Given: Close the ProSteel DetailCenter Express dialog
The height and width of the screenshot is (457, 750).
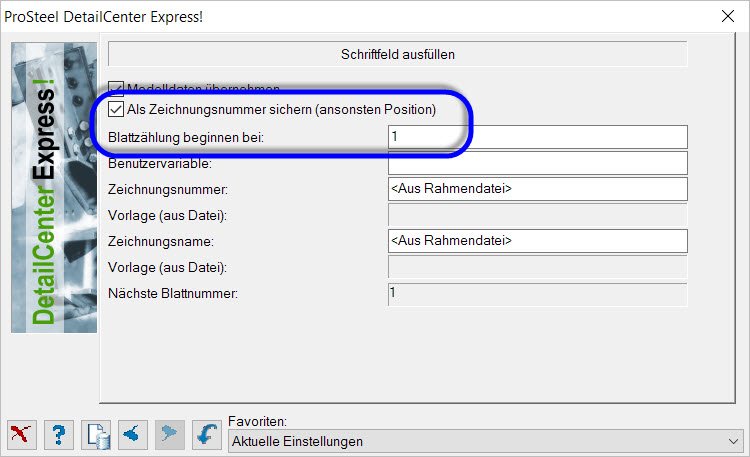Looking at the screenshot, I should (728, 16).
